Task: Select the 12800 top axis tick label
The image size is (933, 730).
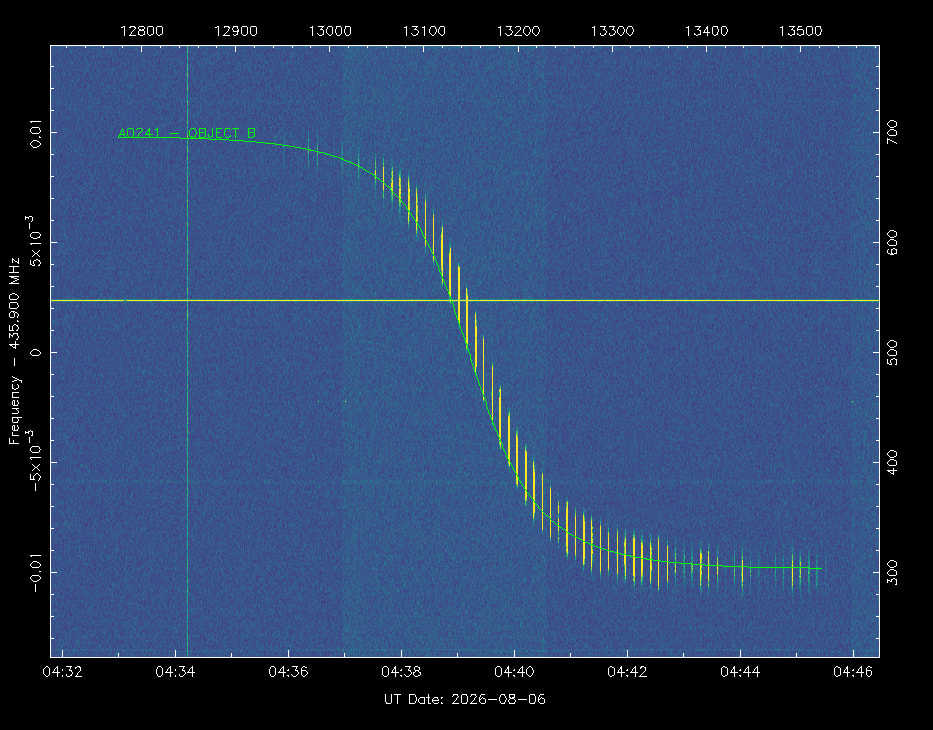Action: coord(142,31)
